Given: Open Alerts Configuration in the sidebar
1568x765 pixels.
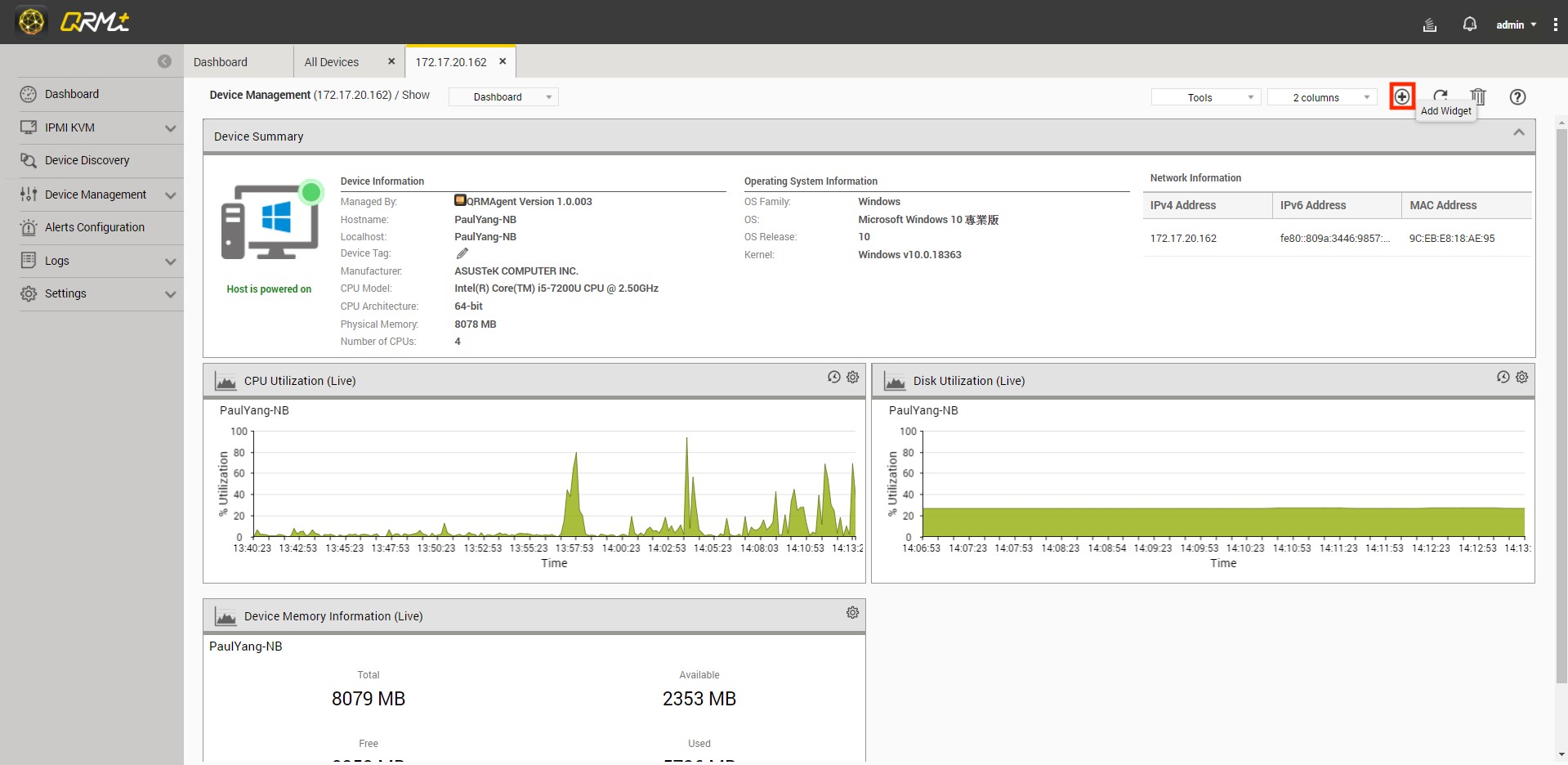Looking at the screenshot, I should [x=95, y=227].
